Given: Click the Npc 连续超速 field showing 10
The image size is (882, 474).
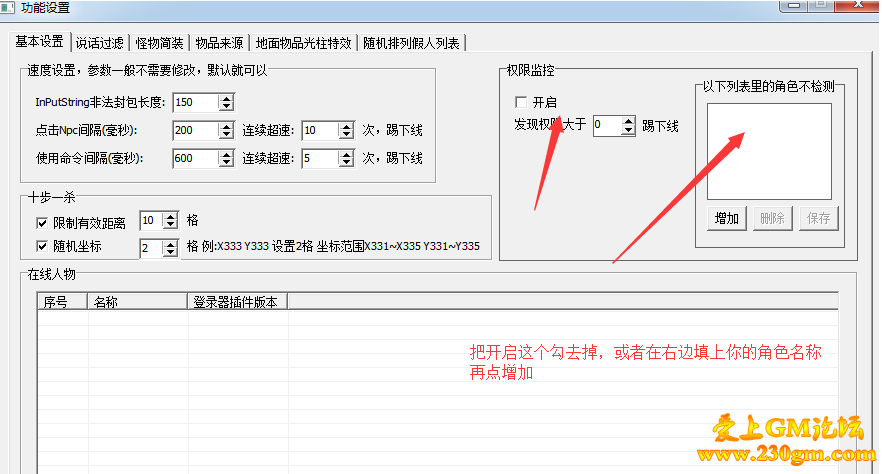Looking at the screenshot, I should click(x=320, y=130).
